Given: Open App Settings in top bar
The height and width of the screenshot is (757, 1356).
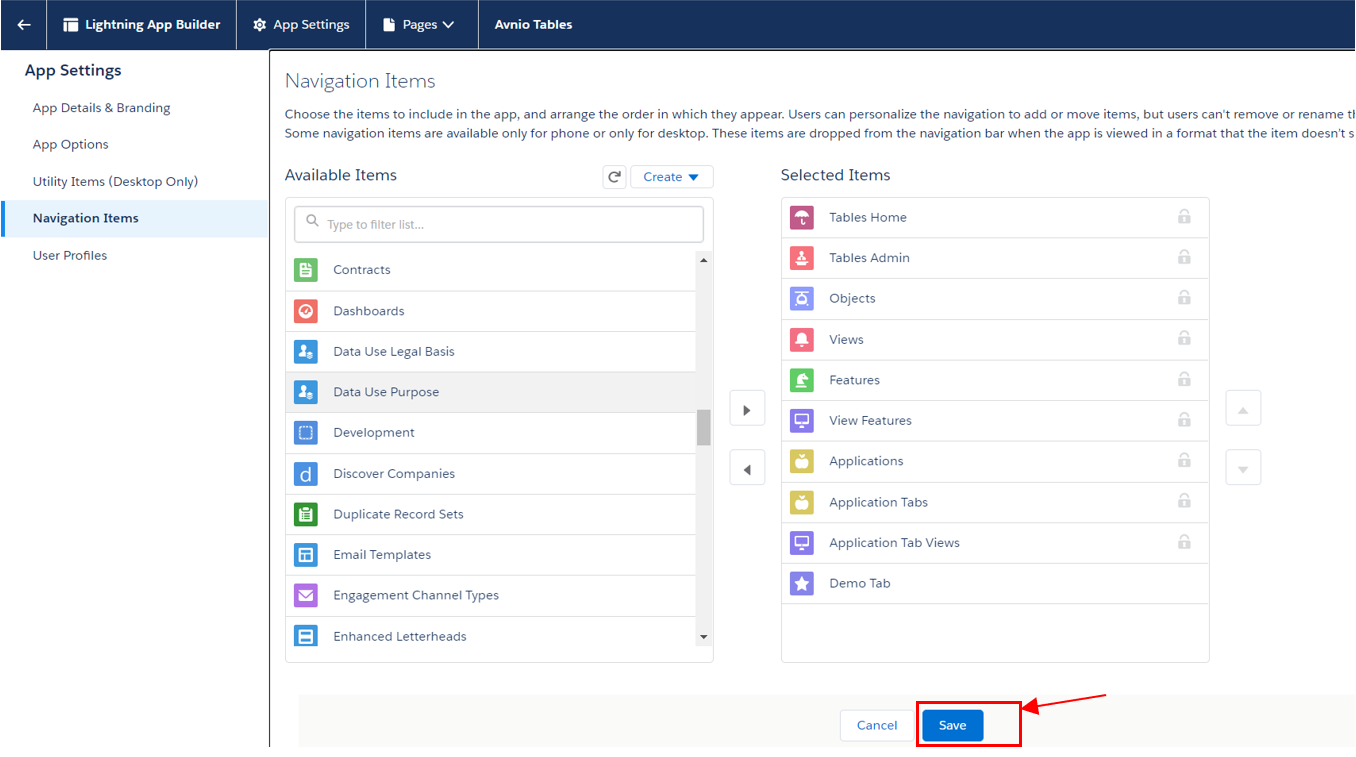Looking at the screenshot, I should pyautogui.click(x=301, y=25).
